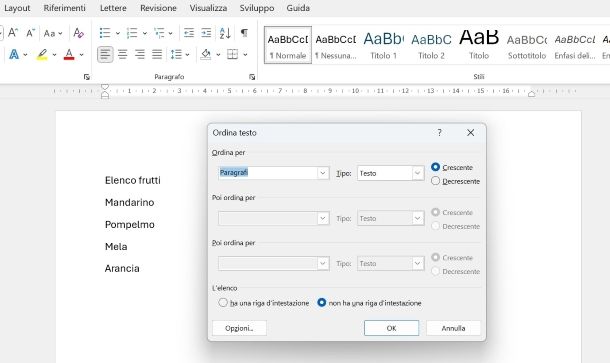The image size is (610, 363).
Task: Click the 'Arancia' line in document
Action: pyautogui.click(x=122, y=268)
